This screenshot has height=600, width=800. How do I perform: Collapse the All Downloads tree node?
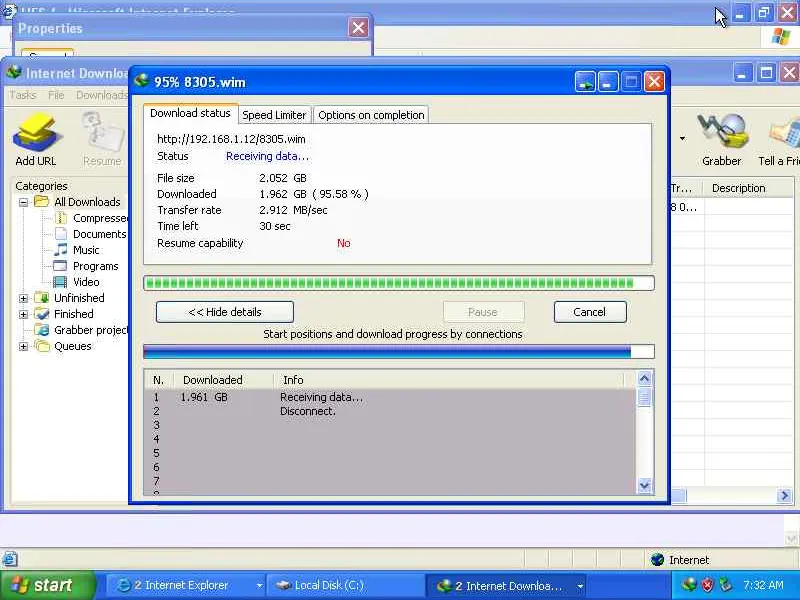point(23,202)
